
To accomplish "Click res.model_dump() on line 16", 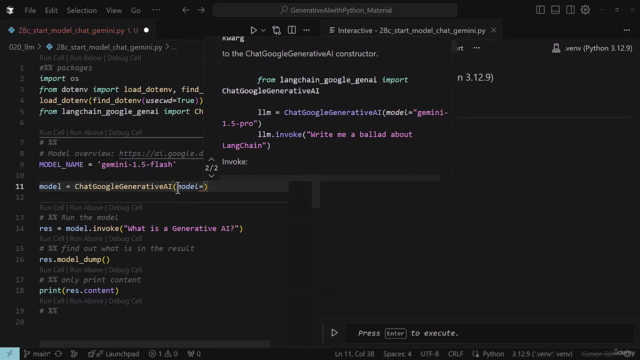I will (x=74, y=260).
